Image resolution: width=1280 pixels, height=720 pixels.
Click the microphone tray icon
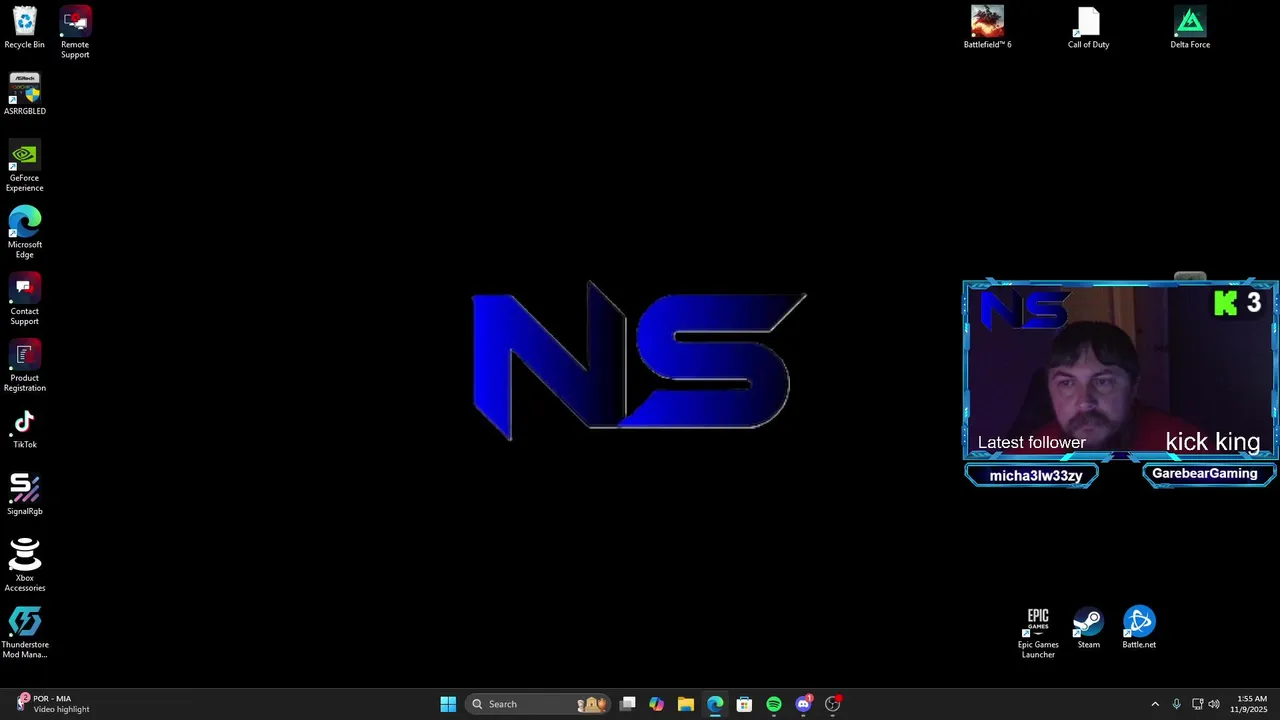(1177, 704)
